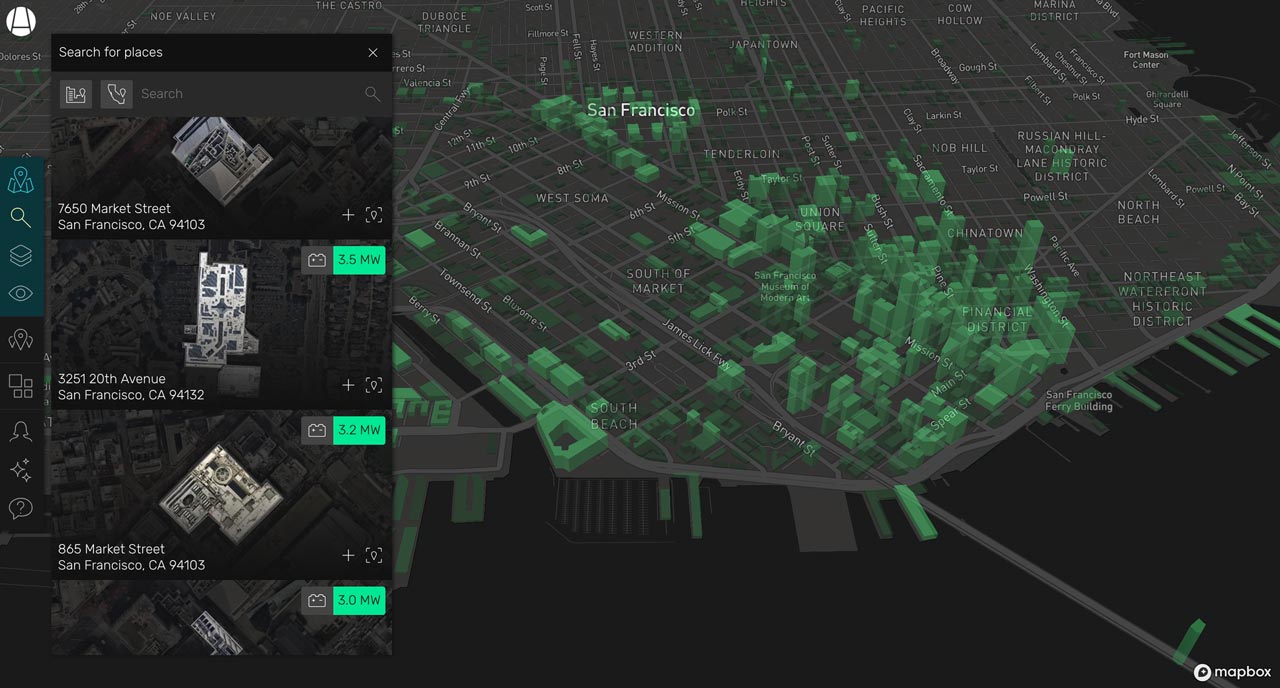Switch to building address search mode
Viewport: 1280px width, 688px height.
(76, 94)
